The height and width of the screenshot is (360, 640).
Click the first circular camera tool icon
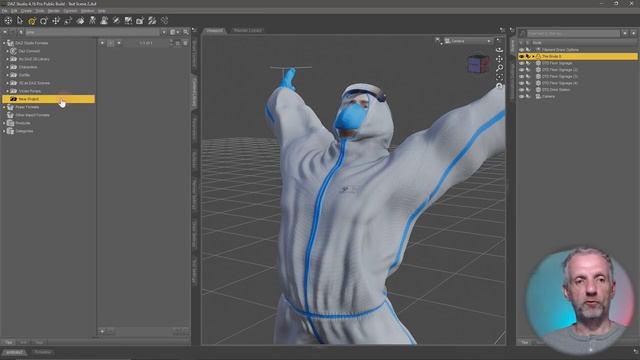[8, 20]
